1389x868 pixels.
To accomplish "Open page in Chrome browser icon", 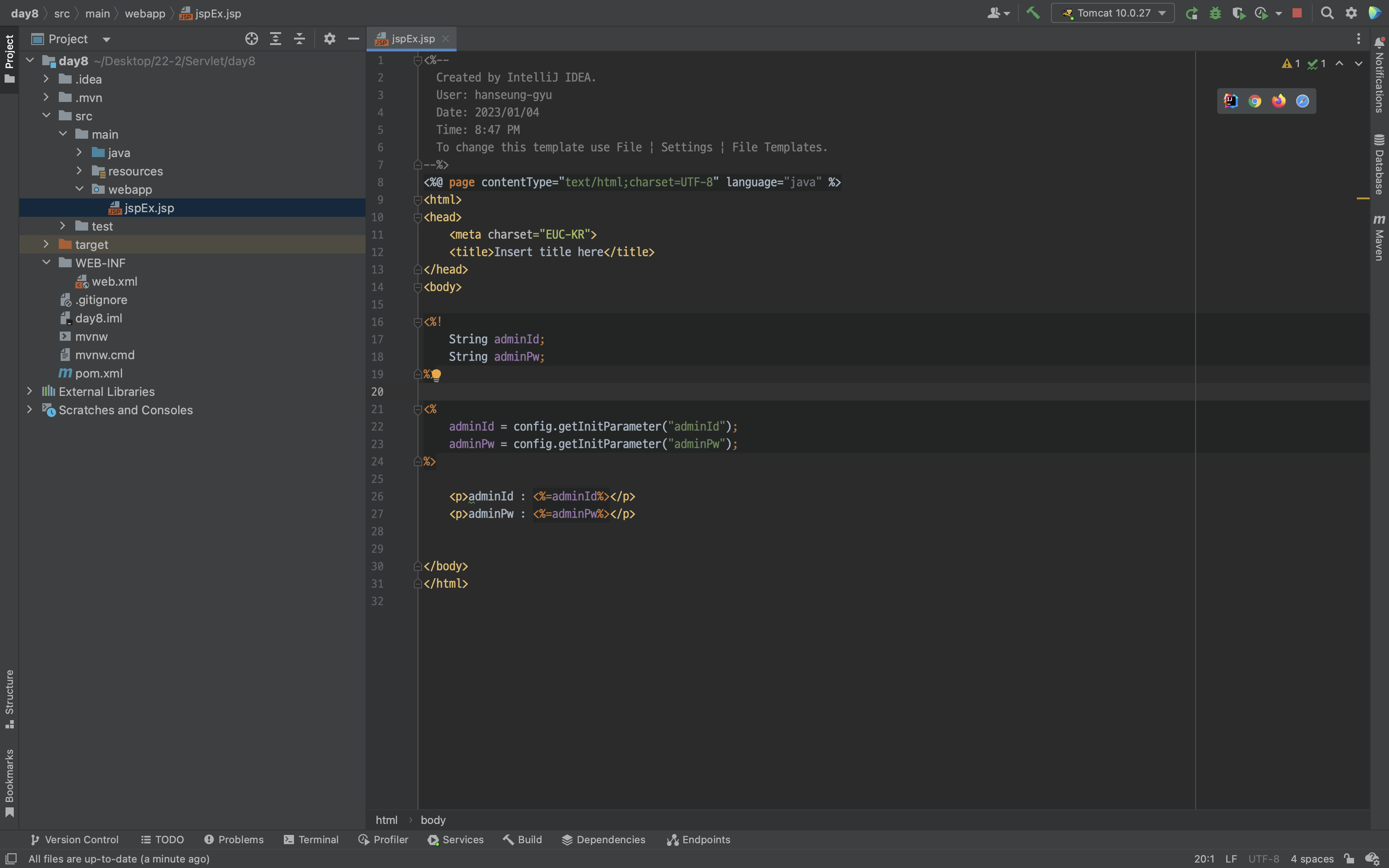I will tap(1255, 101).
